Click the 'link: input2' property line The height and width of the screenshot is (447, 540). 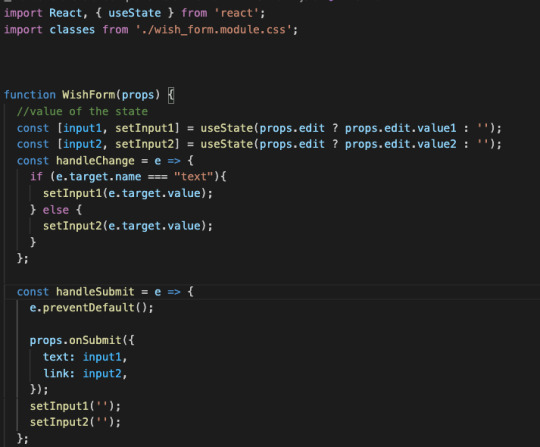pos(85,373)
